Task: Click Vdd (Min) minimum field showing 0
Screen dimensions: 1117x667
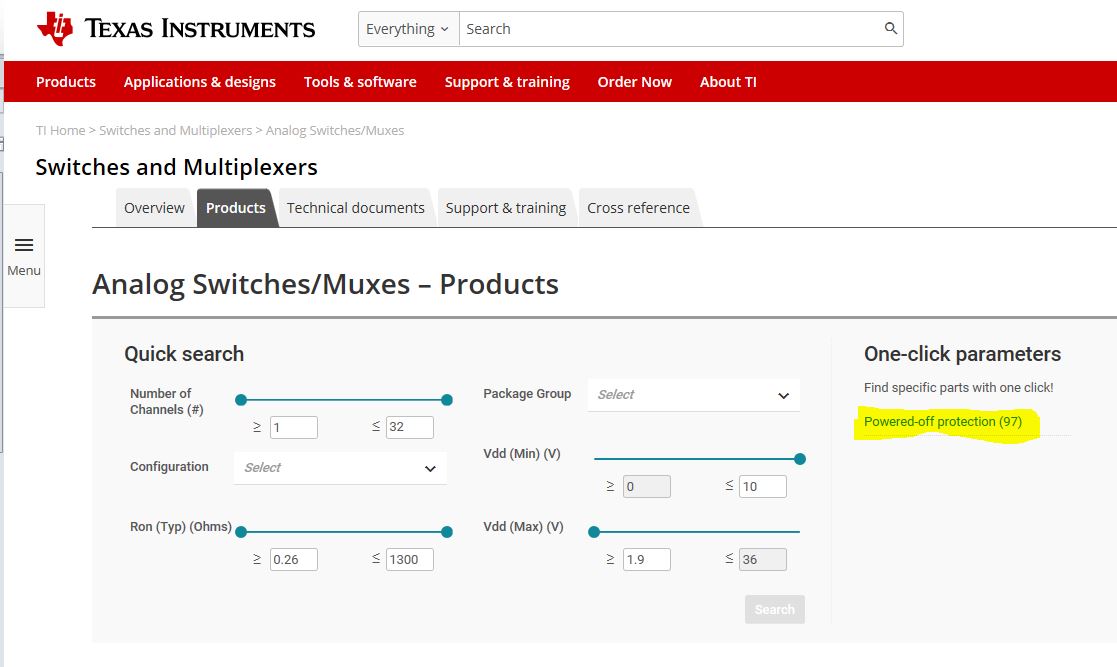Action: pyautogui.click(x=647, y=487)
